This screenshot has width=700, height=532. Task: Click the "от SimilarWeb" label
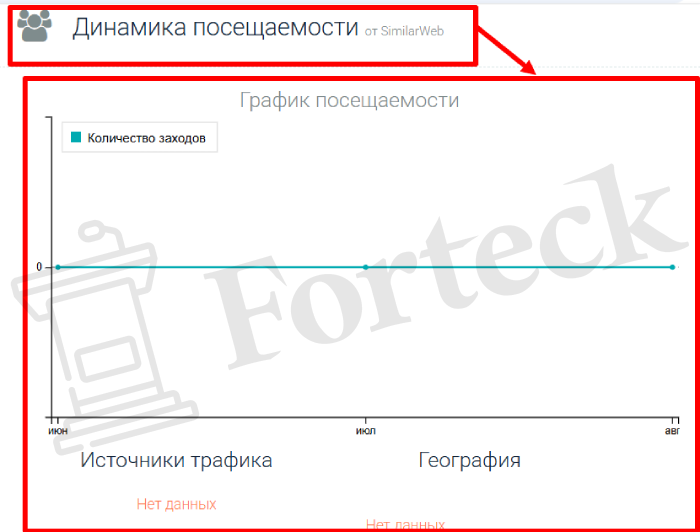[x=404, y=31]
